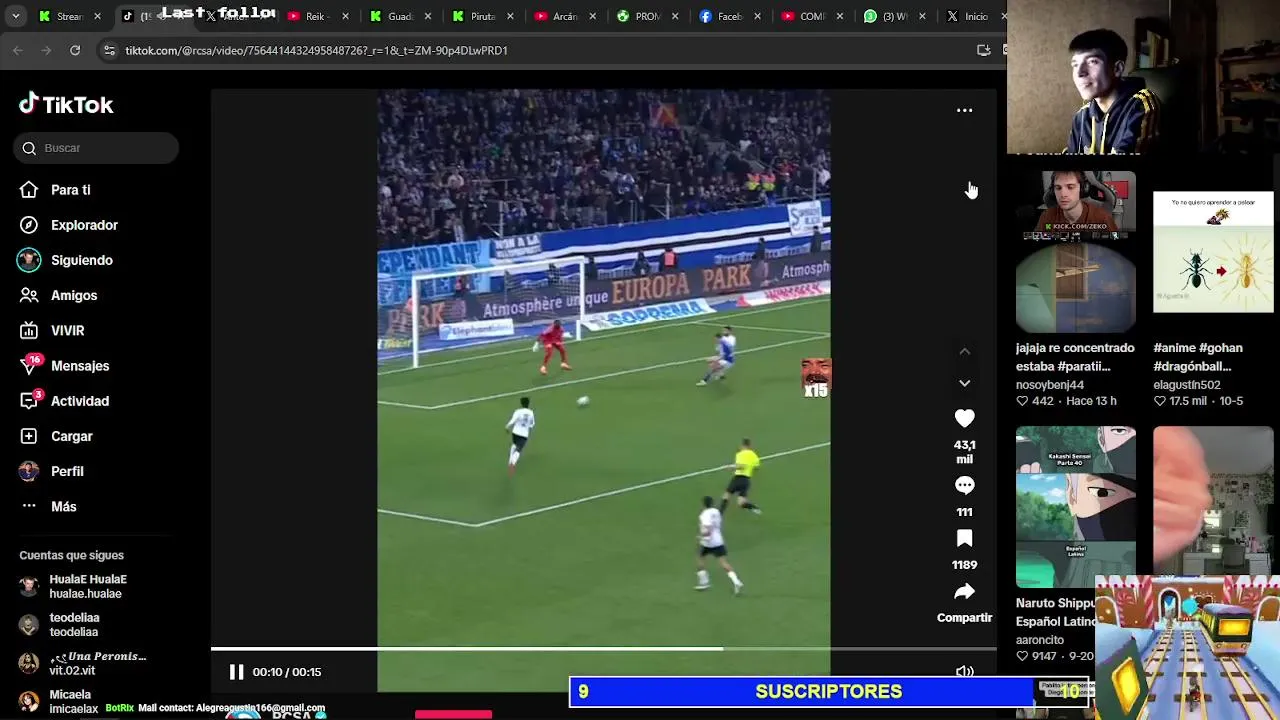Share the video with Compartir arrow
This screenshot has width=1280, height=720.
pos(964,592)
